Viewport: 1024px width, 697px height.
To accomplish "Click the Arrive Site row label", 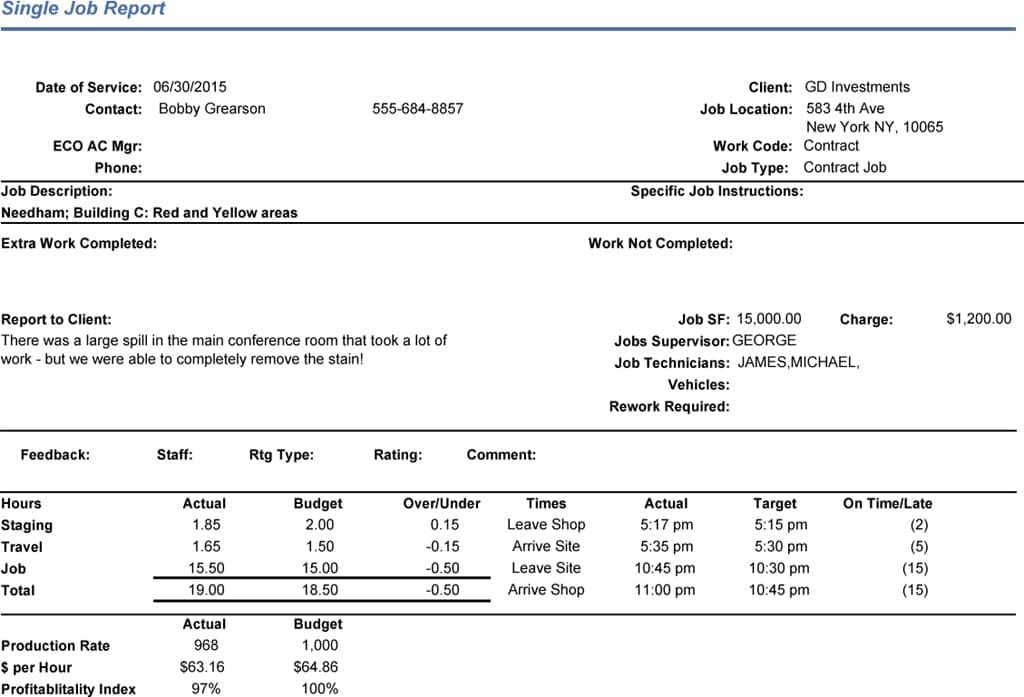I will pos(546,546).
